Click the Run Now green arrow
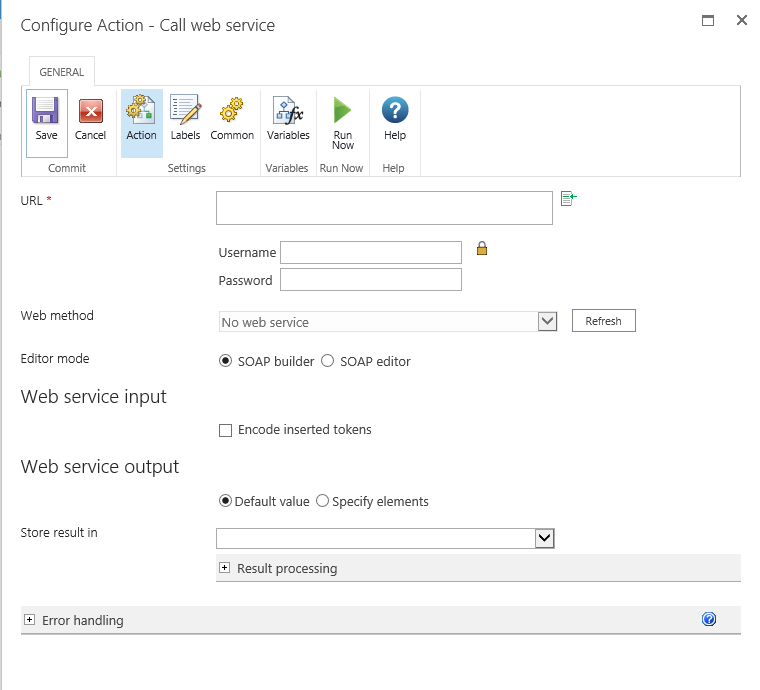Image resolution: width=760 pixels, height=690 pixels. pyautogui.click(x=343, y=111)
